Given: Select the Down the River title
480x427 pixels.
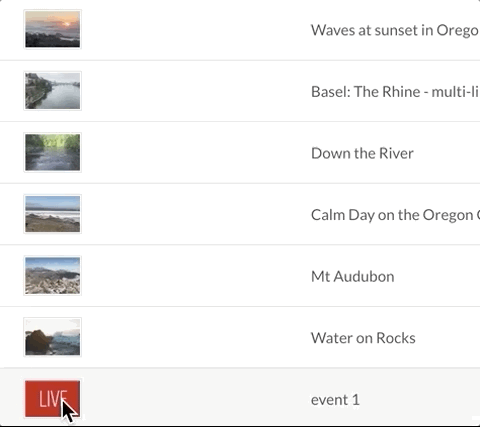Looking at the screenshot, I should click(362, 153).
